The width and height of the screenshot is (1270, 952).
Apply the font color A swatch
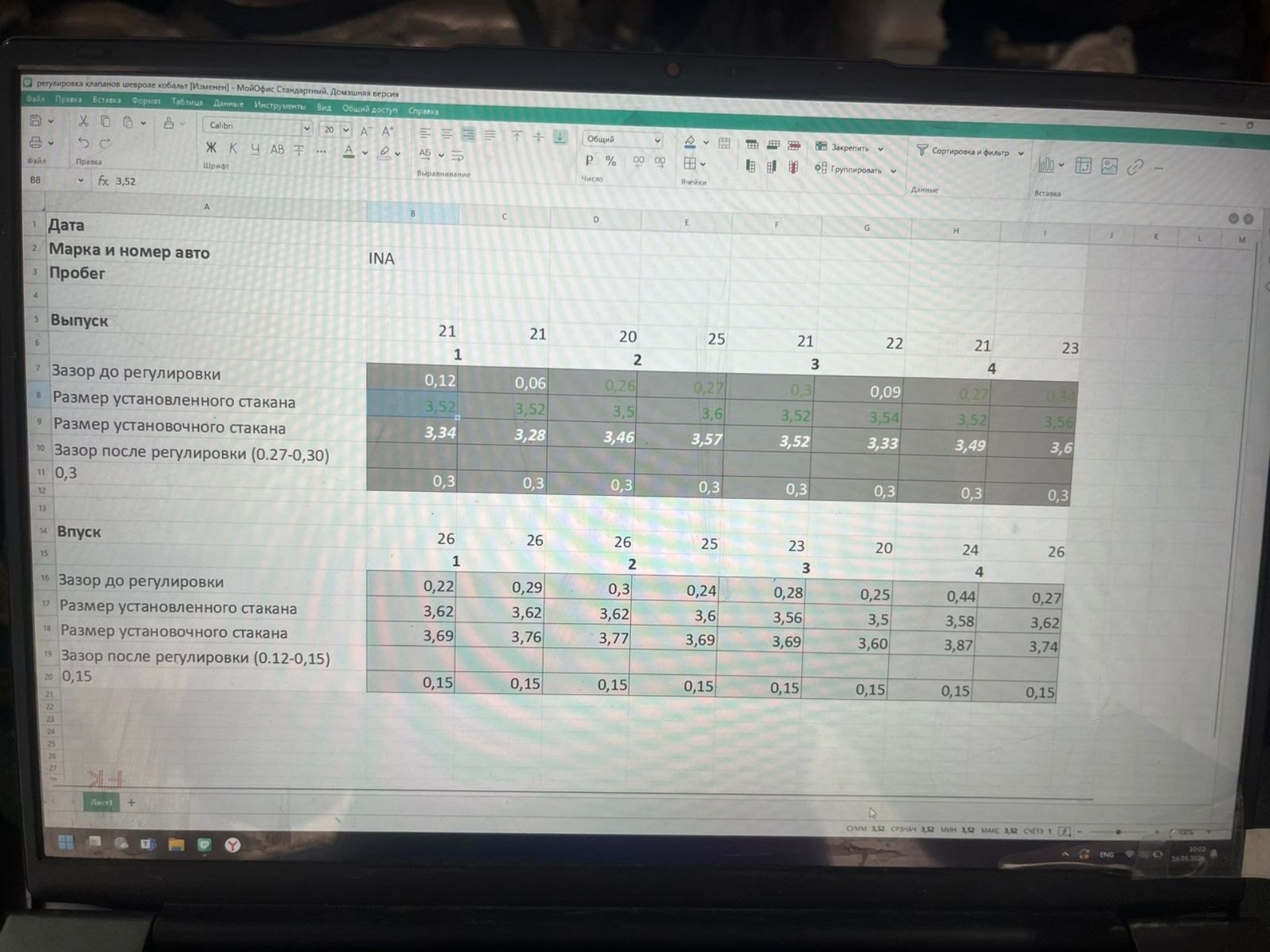coord(349,152)
